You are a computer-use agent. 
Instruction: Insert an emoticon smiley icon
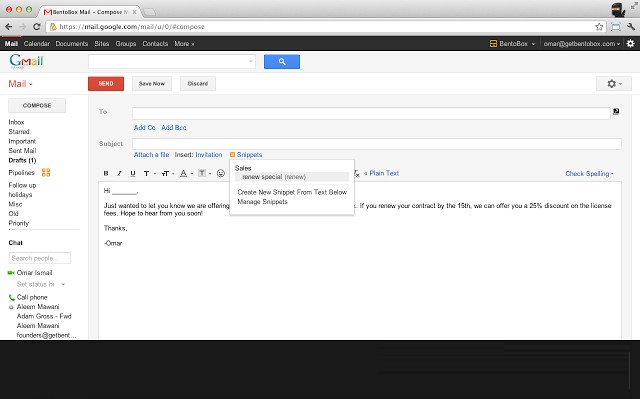pos(220,173)
